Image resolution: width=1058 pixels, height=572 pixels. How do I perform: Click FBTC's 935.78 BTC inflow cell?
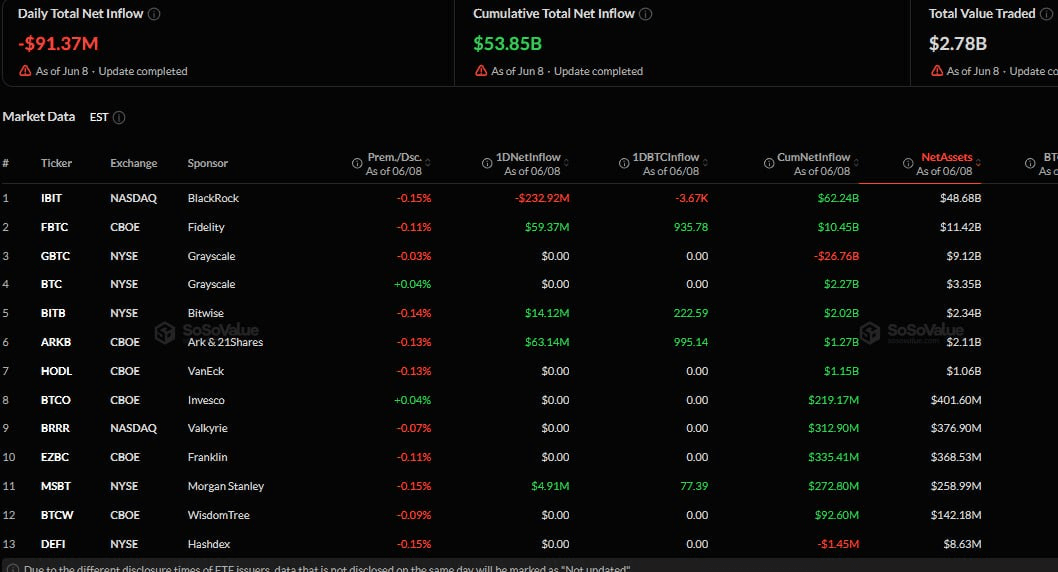tap(691, 227)
